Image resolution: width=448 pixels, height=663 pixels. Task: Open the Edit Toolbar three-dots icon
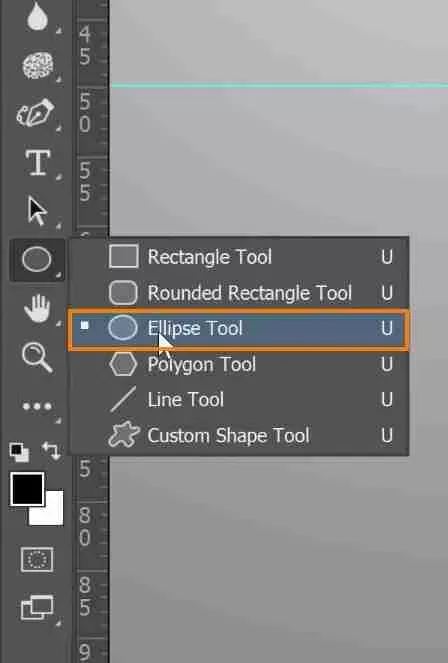click(37, 406)
